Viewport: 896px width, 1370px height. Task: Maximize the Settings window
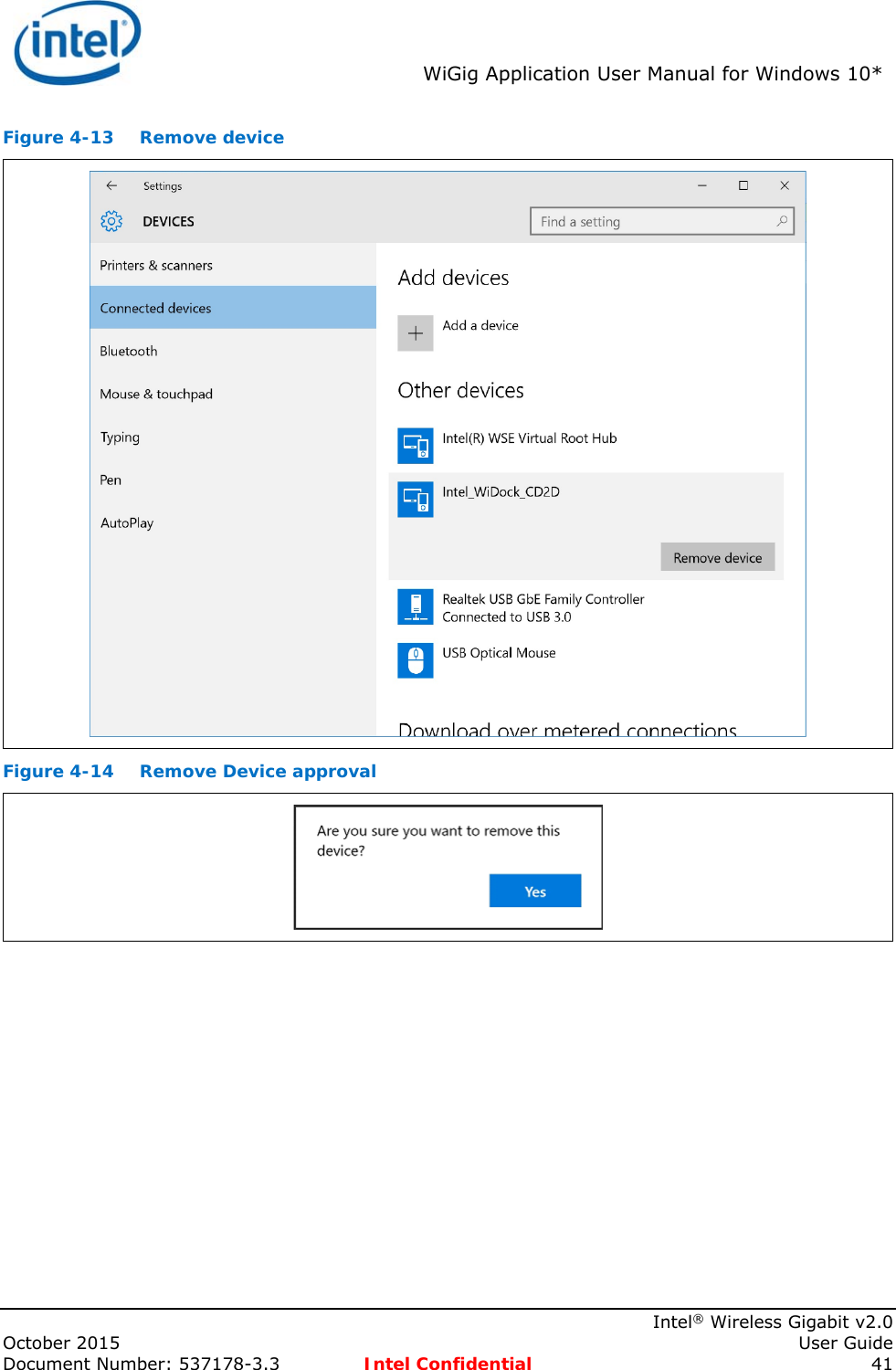click(x=743, y=185)
